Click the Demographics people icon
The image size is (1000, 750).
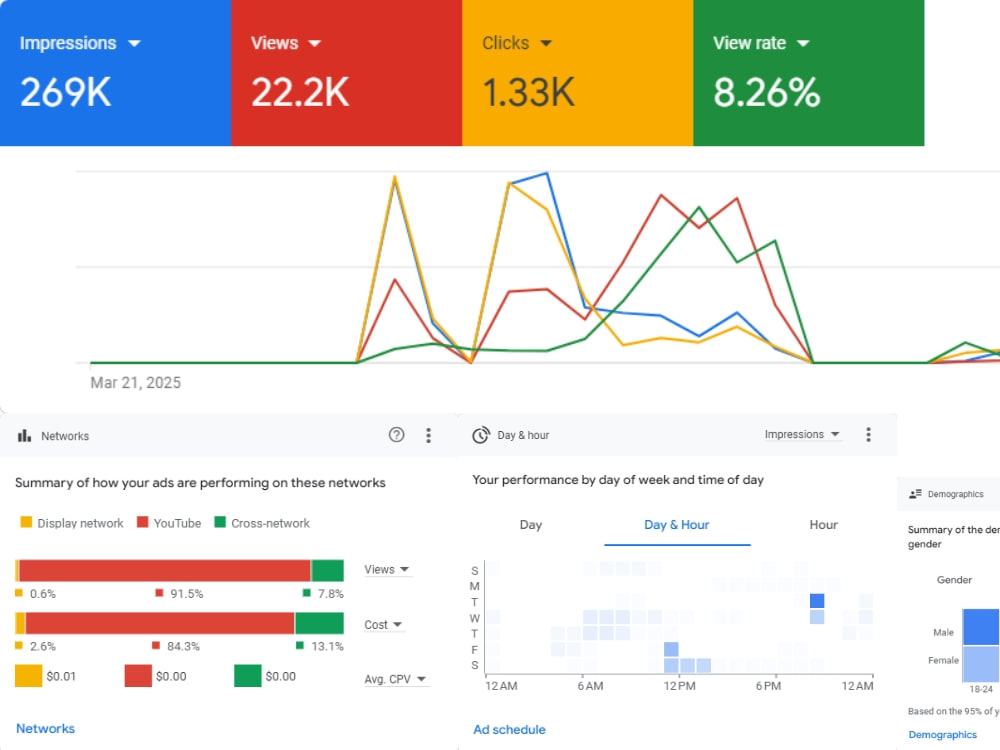(915, 494)
